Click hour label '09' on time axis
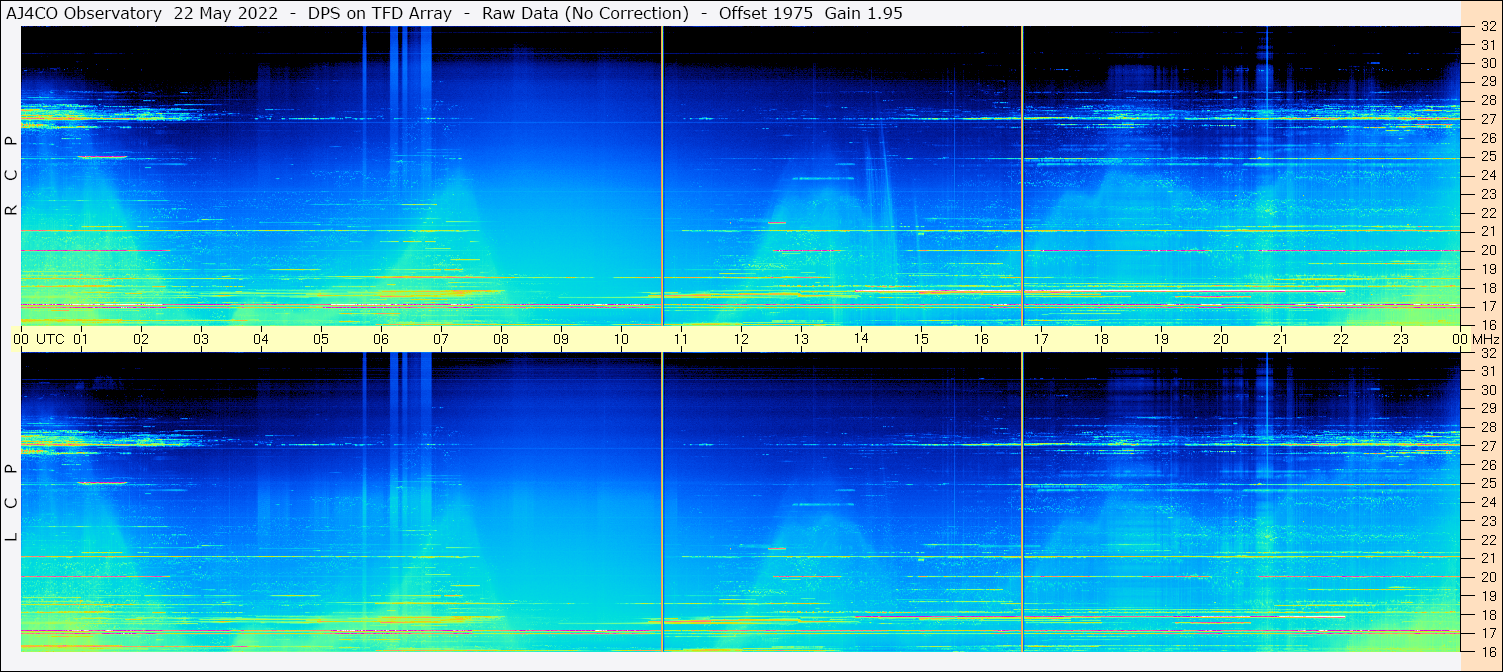The image size is (1503, 672). click(561, 339)
